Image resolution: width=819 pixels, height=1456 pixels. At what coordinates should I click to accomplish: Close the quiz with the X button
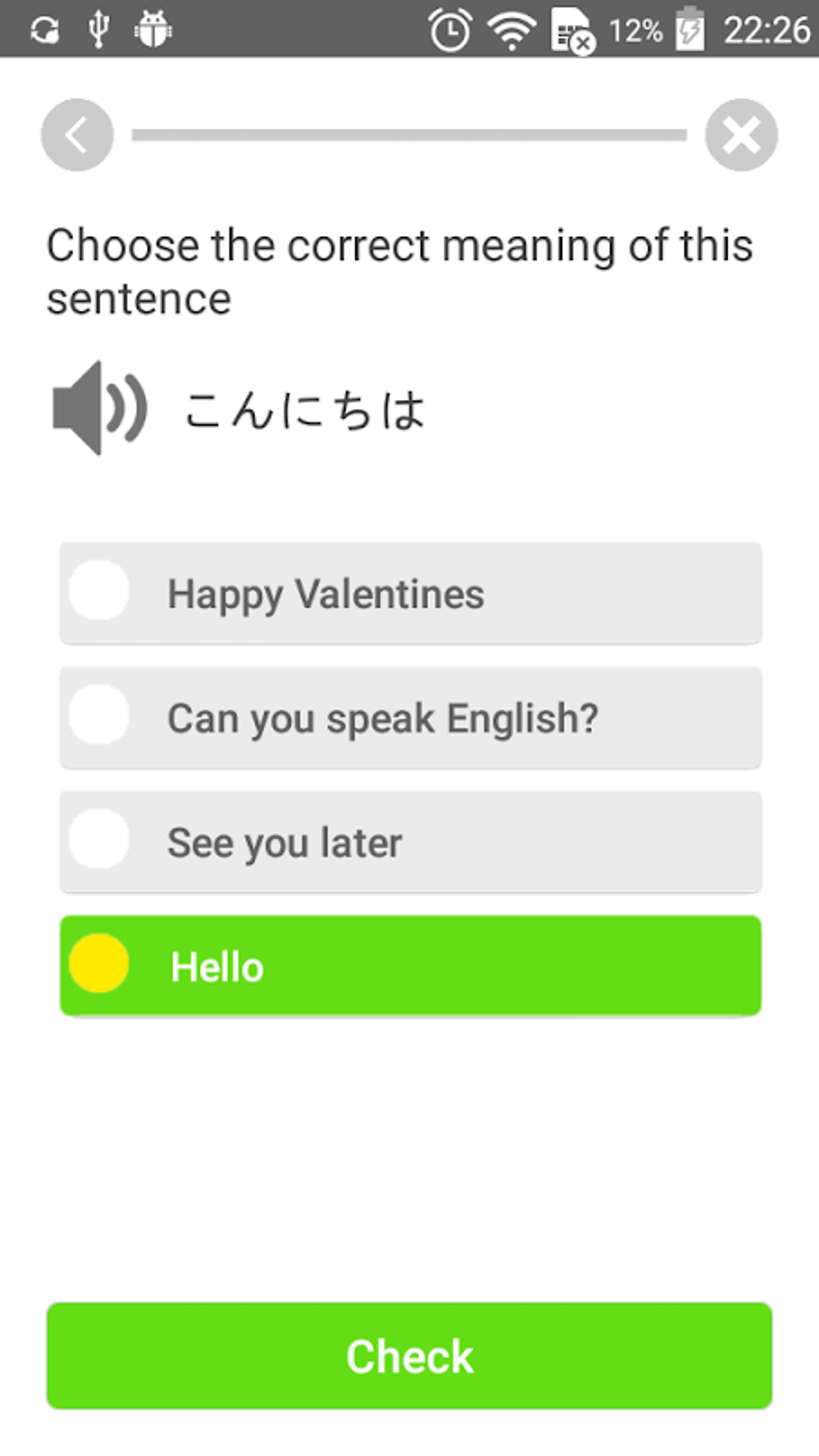pyautogui.click(x=741, y=135)
